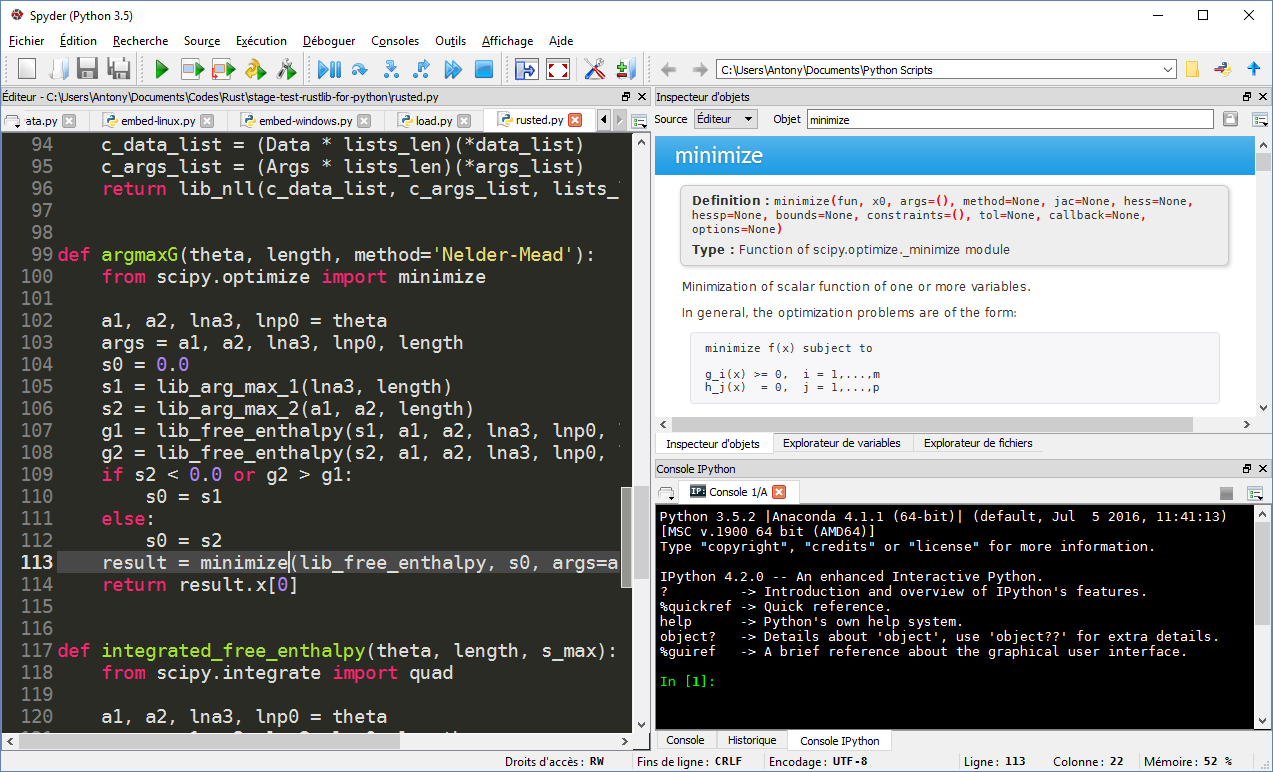Open the IPython console options menu

tap(1255, 492)
